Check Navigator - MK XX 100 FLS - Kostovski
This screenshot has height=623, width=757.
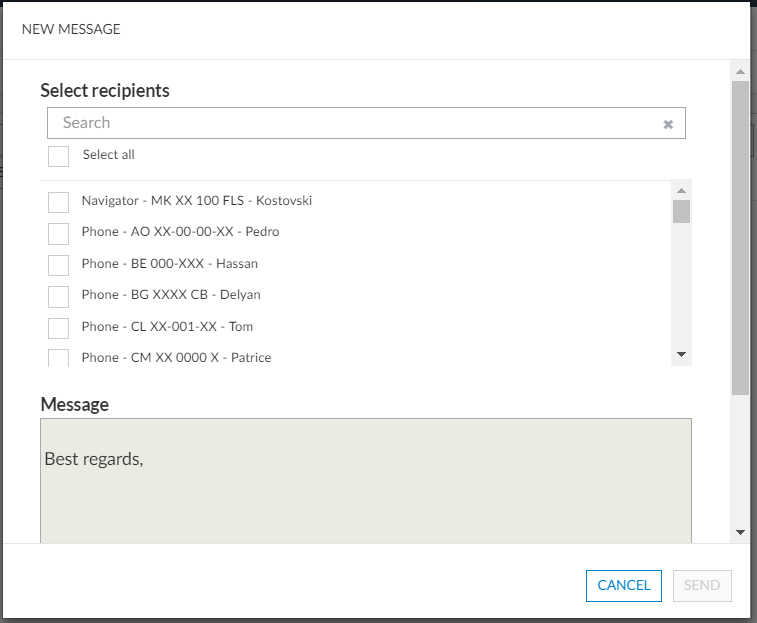[59, 202]
